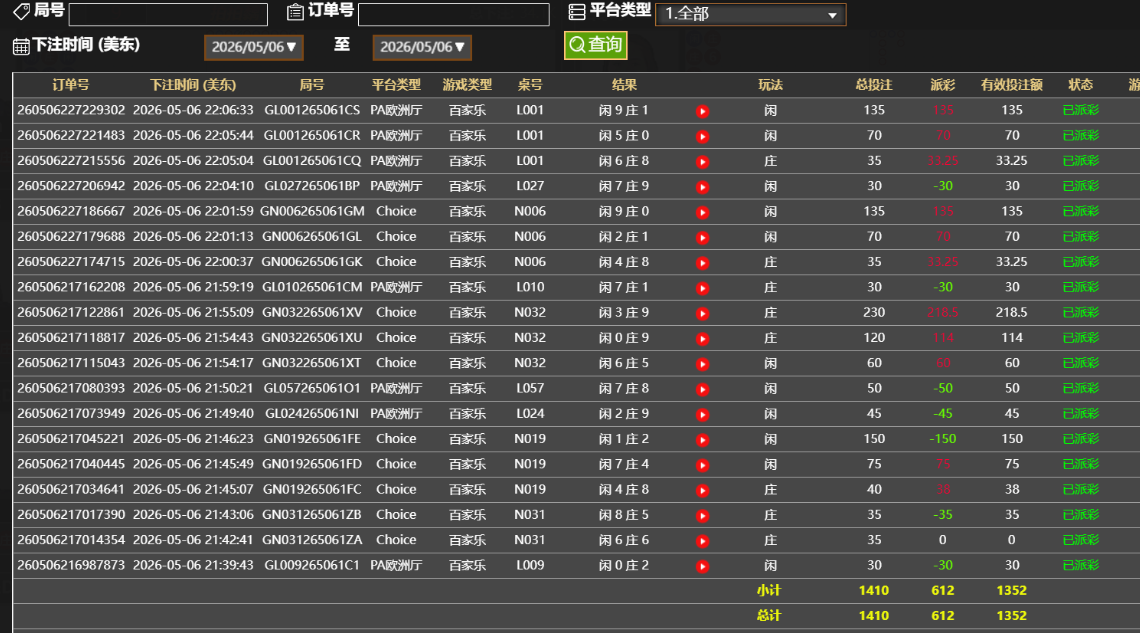Click the green 查询 search button
Viewport: 1140px width, 633px height.
click(595, 45)
